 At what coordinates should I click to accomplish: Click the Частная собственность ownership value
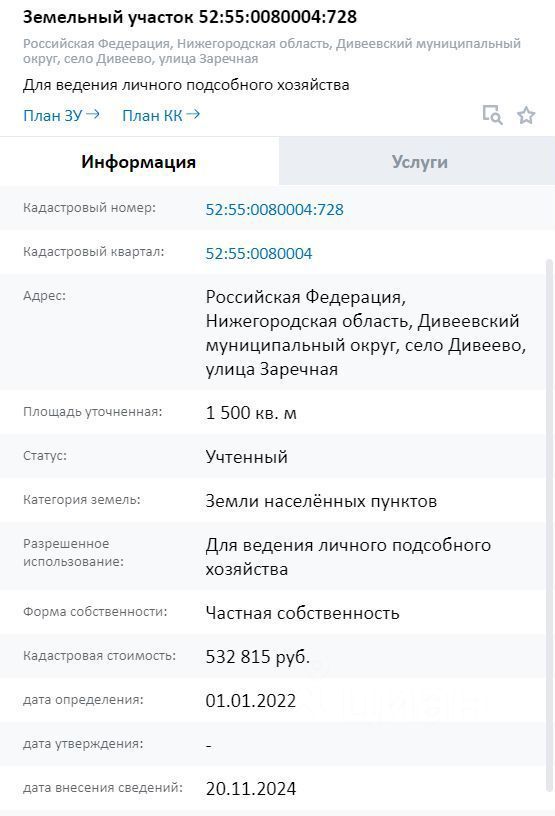[x=302, y=613]
